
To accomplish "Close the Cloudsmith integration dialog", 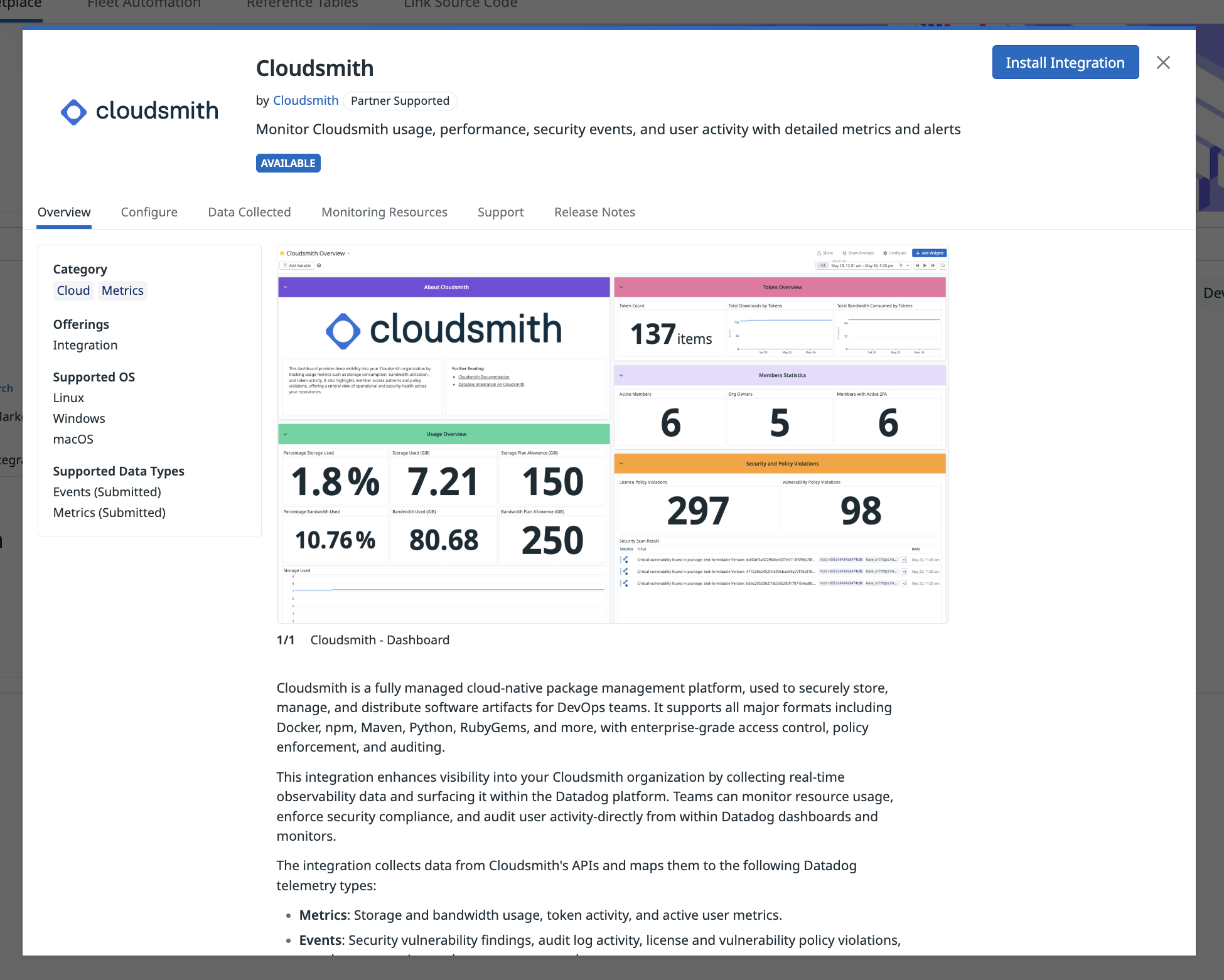I will click(1163, 63).
